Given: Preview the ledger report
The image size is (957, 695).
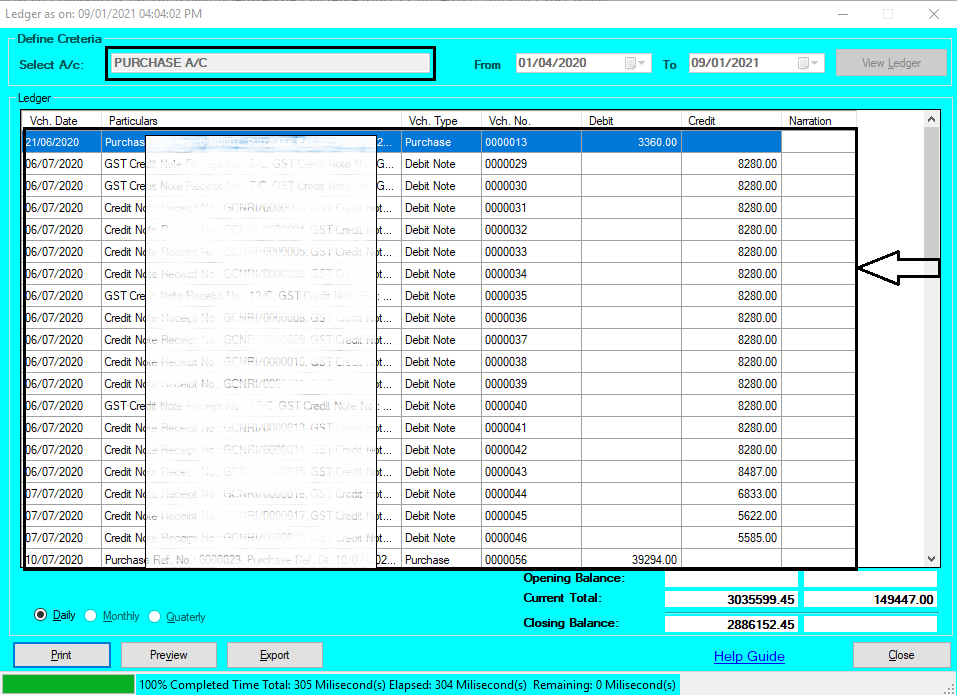Looking at the screenshot, I should (x=169, y=655).
